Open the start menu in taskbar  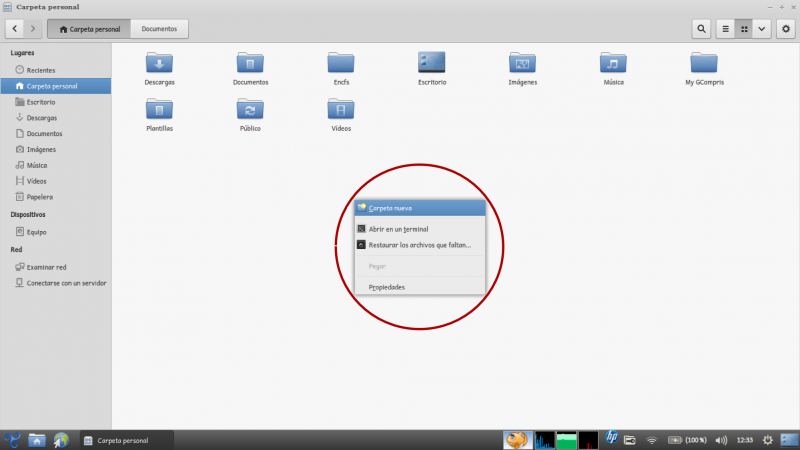click(12, 440)
